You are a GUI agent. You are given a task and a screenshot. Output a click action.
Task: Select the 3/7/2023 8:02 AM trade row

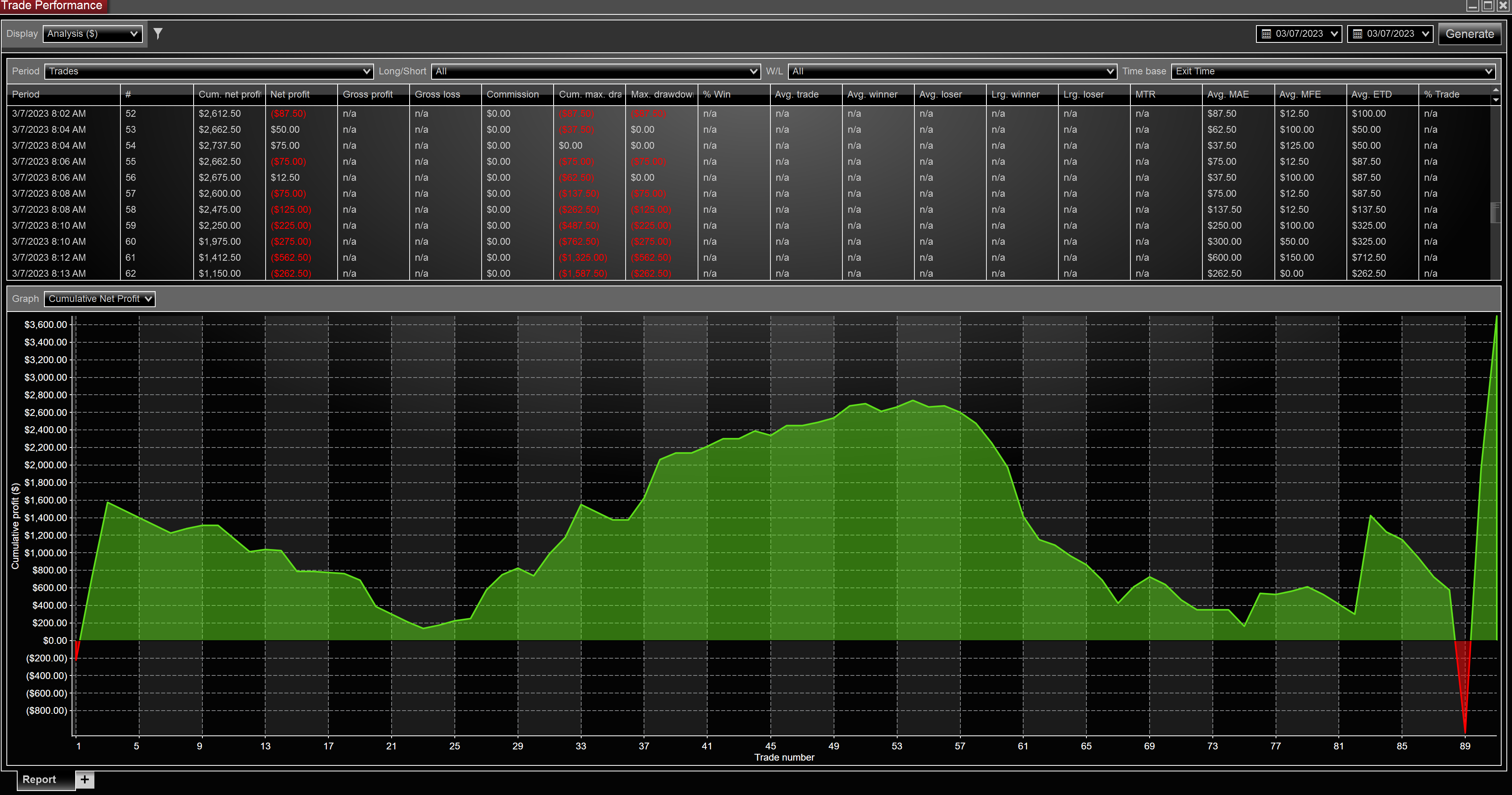click(748, 114)
